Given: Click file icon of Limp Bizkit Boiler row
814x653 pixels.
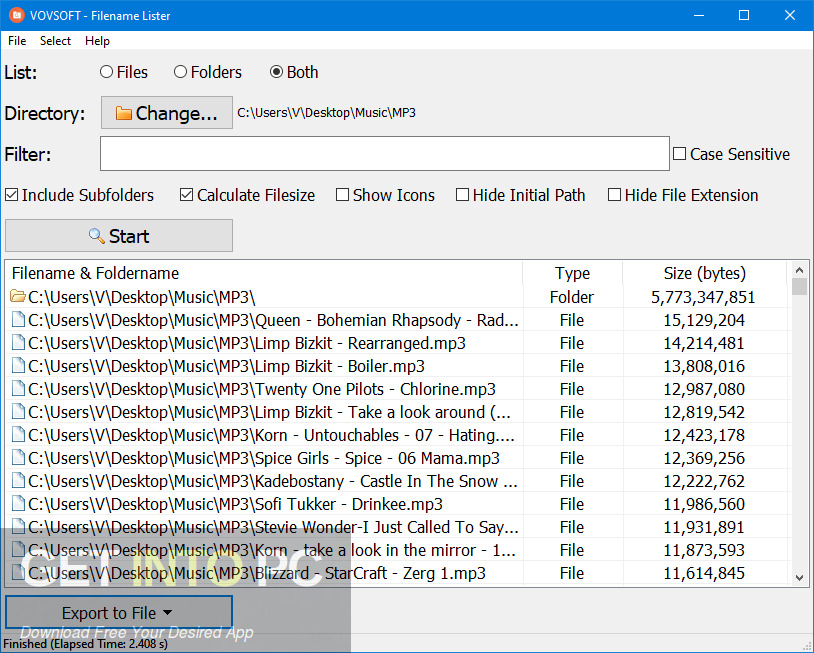Looking at the screenshot, I should 18,366.
